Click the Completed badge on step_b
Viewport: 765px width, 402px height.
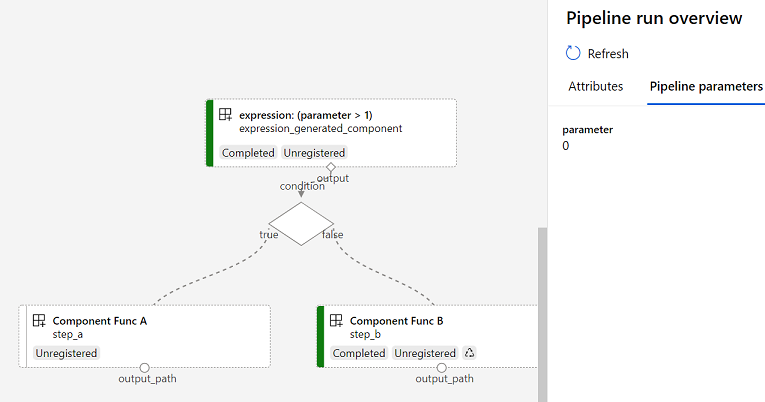(x=359, y=353)
